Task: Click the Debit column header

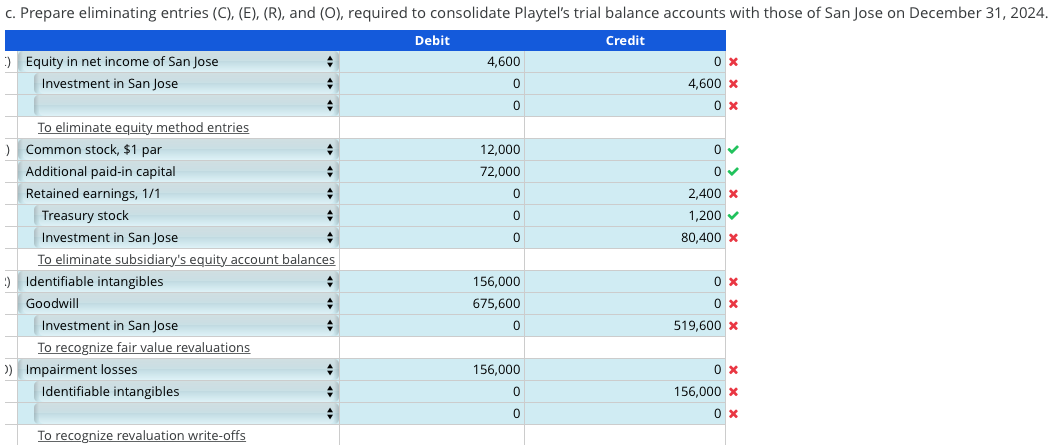Action: click(x=432, y=40)
